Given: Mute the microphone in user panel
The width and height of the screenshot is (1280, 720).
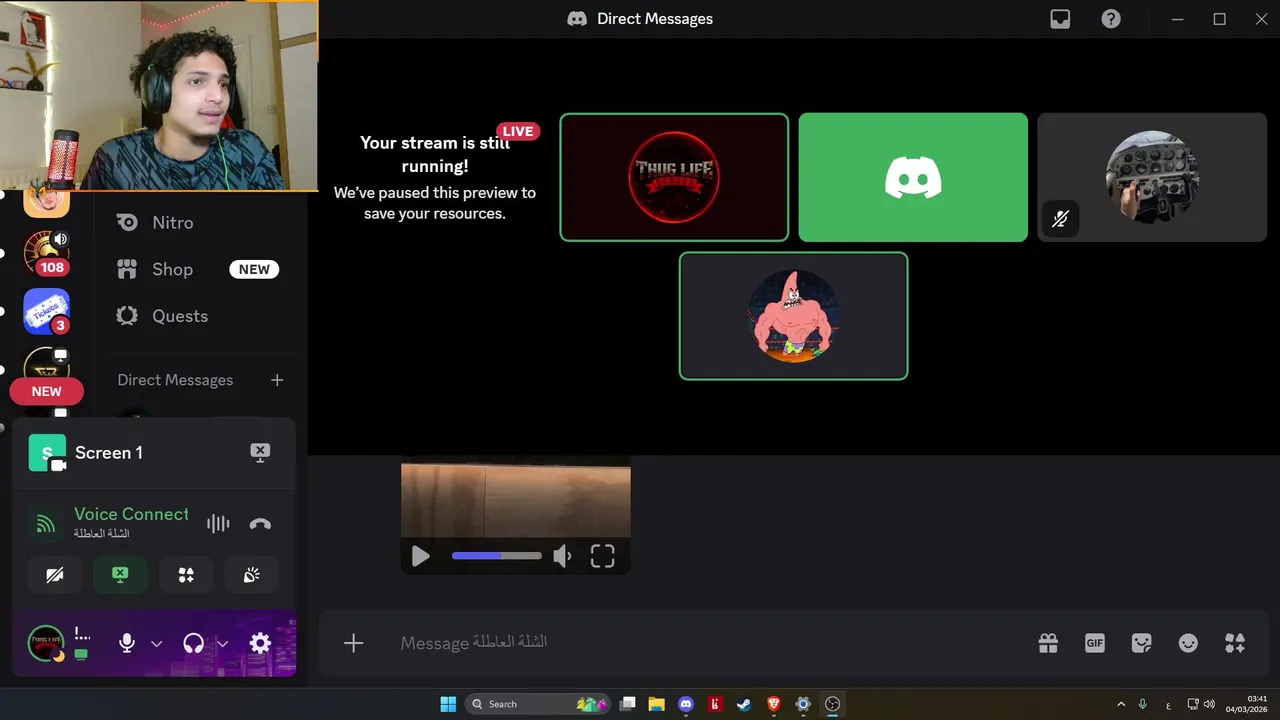Looking at the screenshot, I should tap(127, 643).
